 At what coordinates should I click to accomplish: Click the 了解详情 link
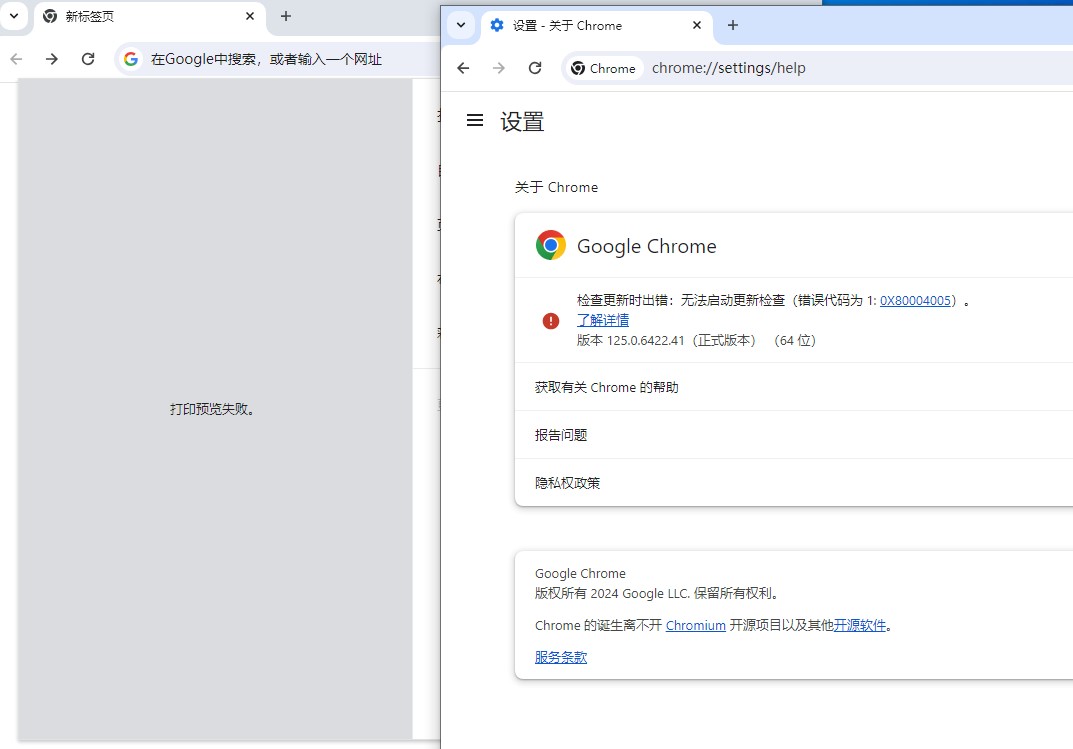coord(603,320)
